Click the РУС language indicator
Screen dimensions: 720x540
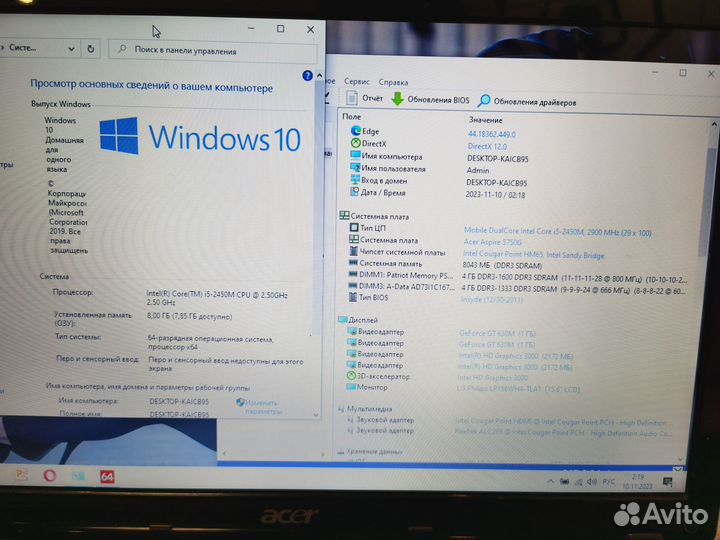click(608, 481)
